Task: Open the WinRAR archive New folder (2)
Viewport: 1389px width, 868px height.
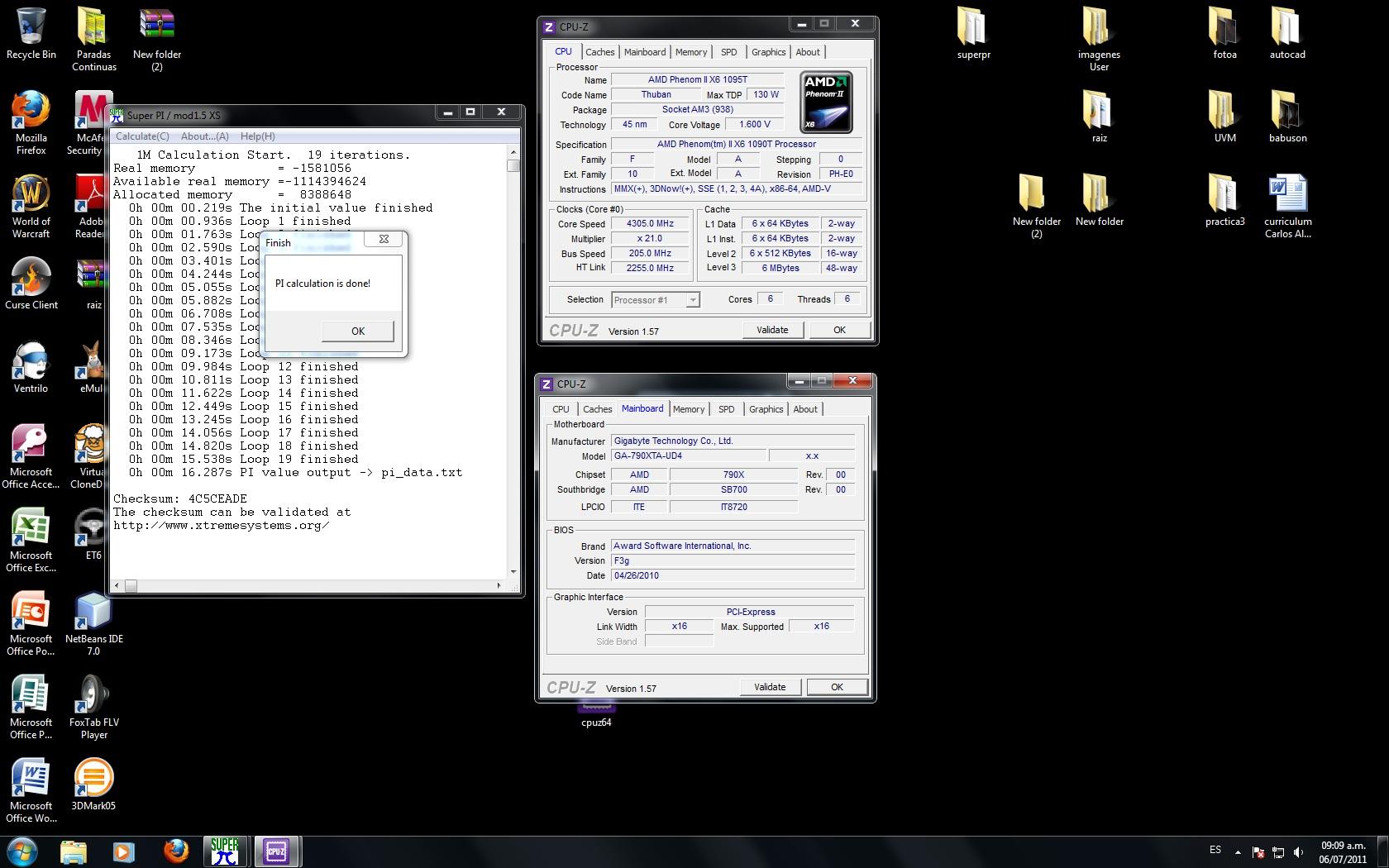Action: point(157,39)
